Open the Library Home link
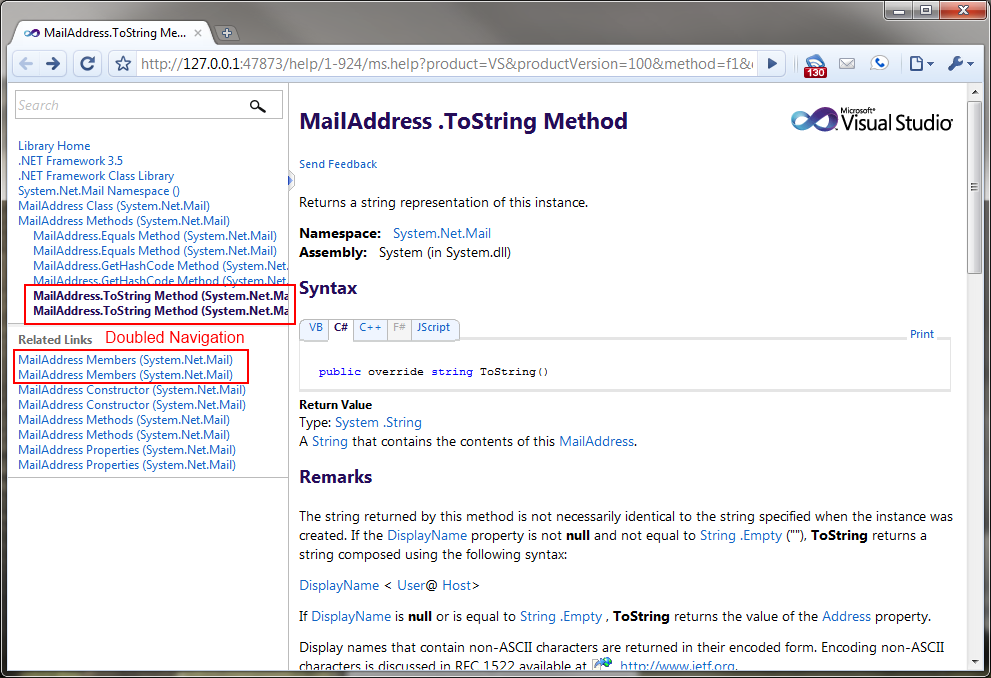991x678 pixels. [x=54, y=146]
